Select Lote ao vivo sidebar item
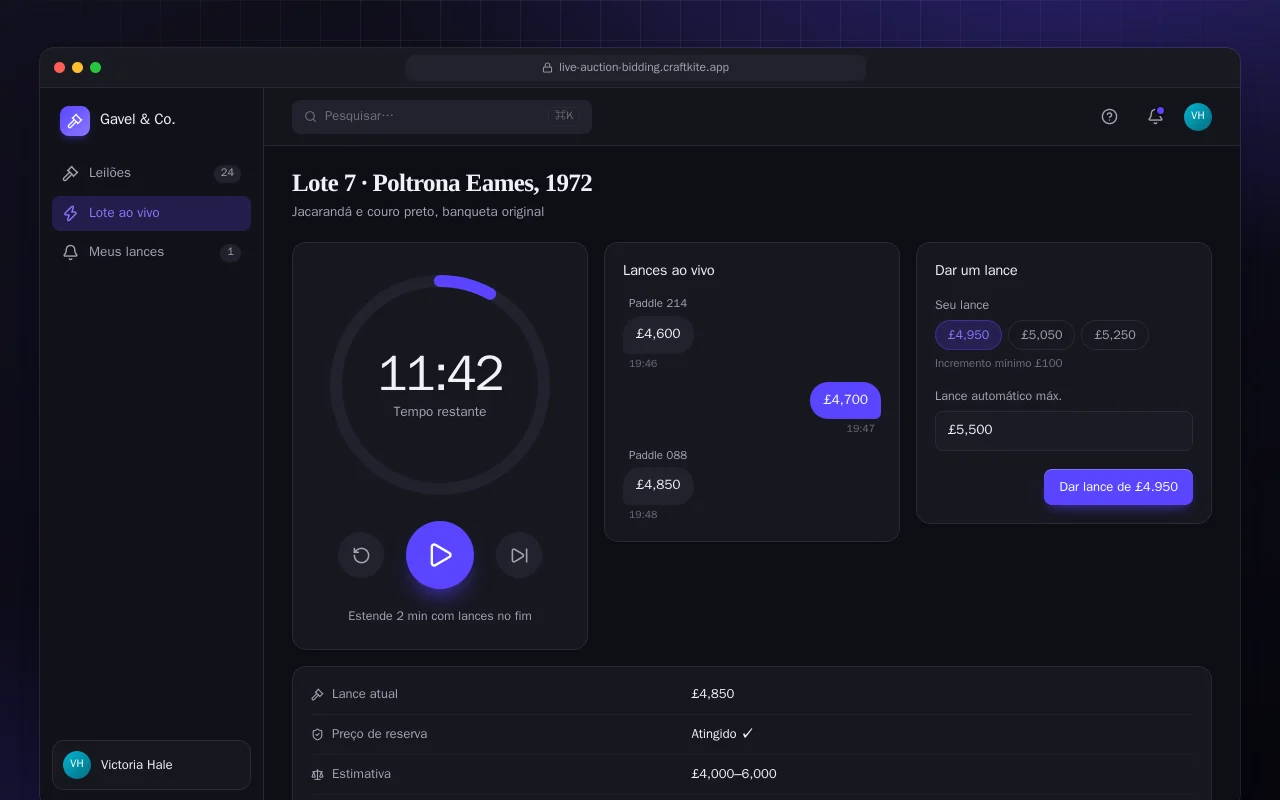Viewport: 1280px width, 800px height. (151, 213)
